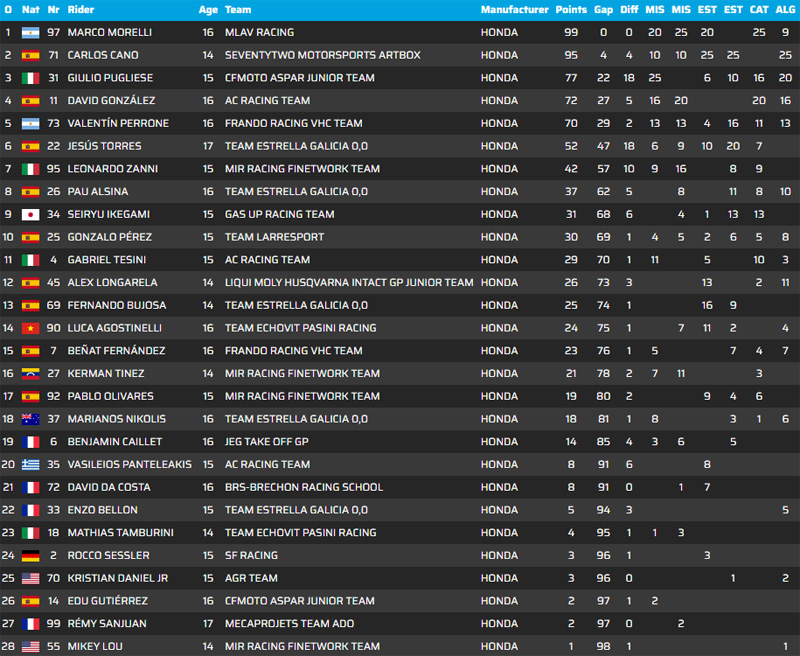Click the Japan flag next to Seiryu Ikegami
Image resolution: width=800 pixels, height=656 pixels.
(x=30, y=215)
